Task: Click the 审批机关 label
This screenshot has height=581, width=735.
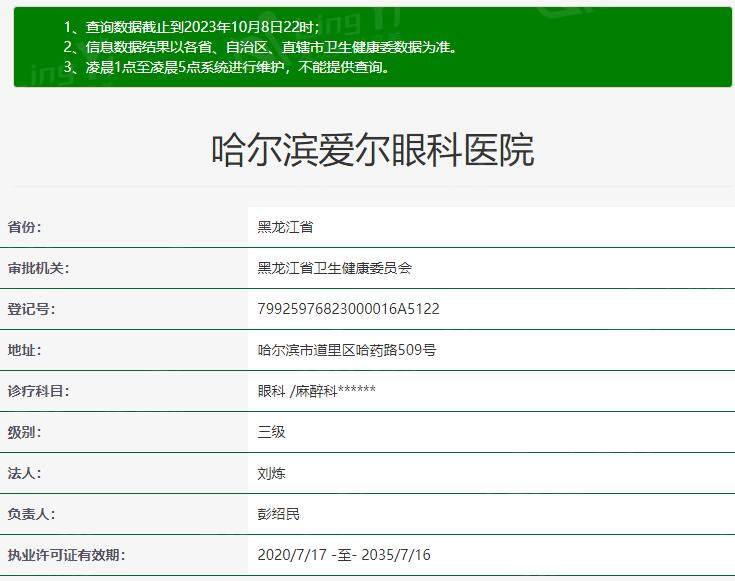Action: (38, 268)
